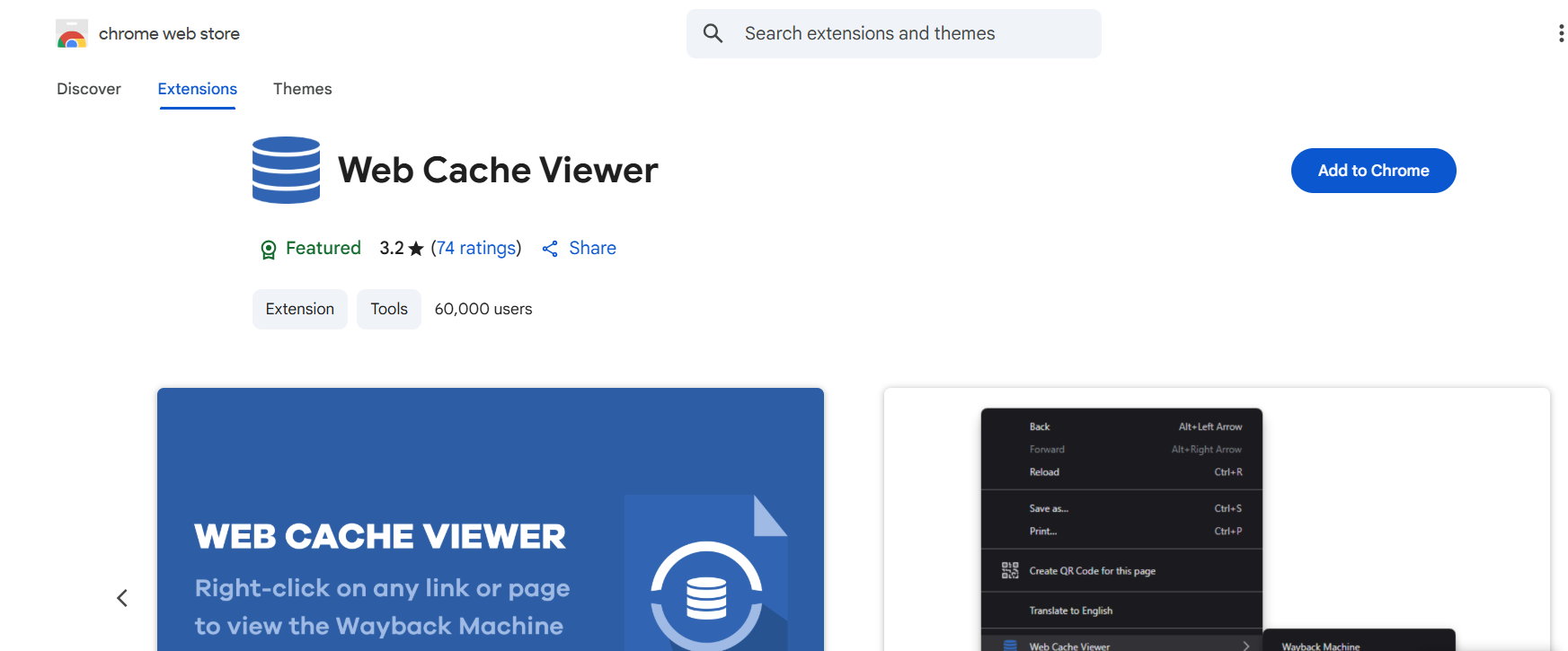Open the blue Web Cache Viewer promo screenshot

click(x=491, y=519)
